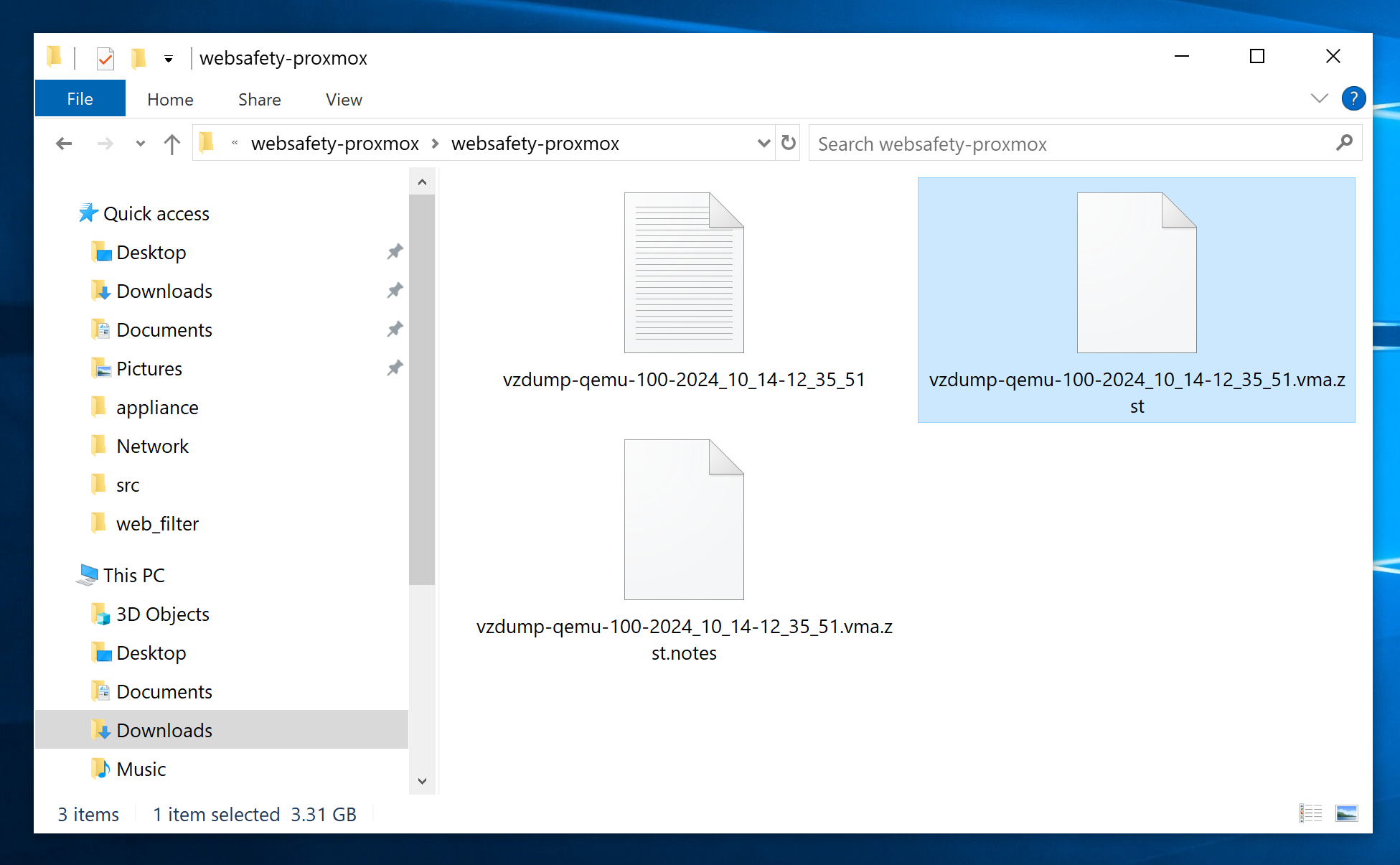
Task: Expand breadcrumb arrow between websafety-proxmox folders
Action: pos(436,144)
